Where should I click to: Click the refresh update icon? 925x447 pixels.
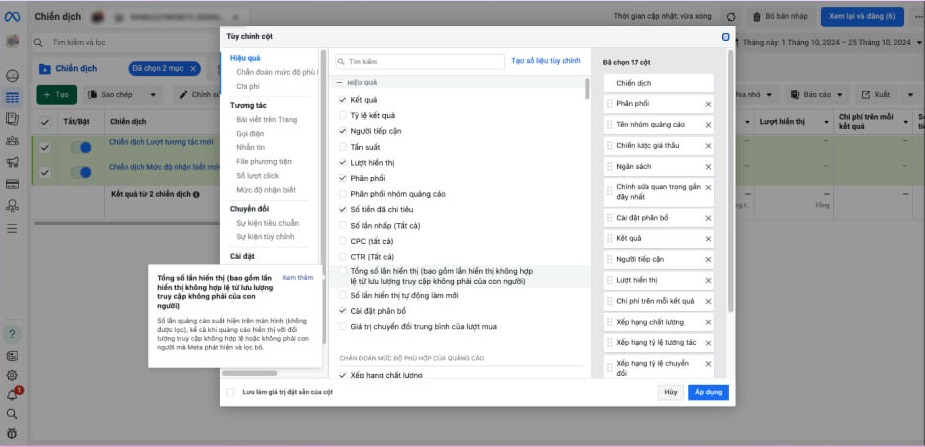click(732, 17)
